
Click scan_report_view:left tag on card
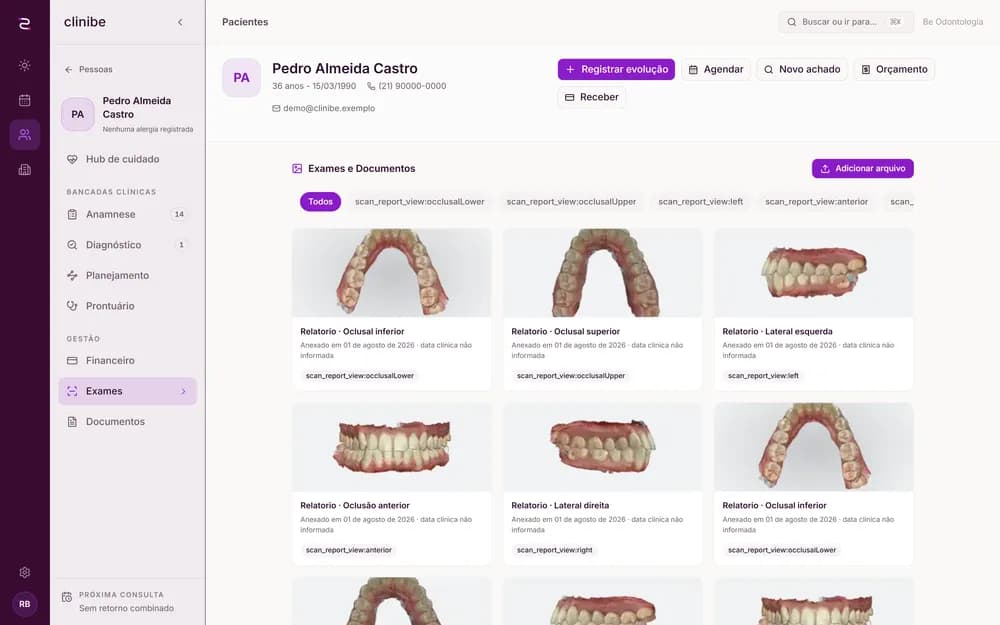pyautogui.click(x=763, y=376)
